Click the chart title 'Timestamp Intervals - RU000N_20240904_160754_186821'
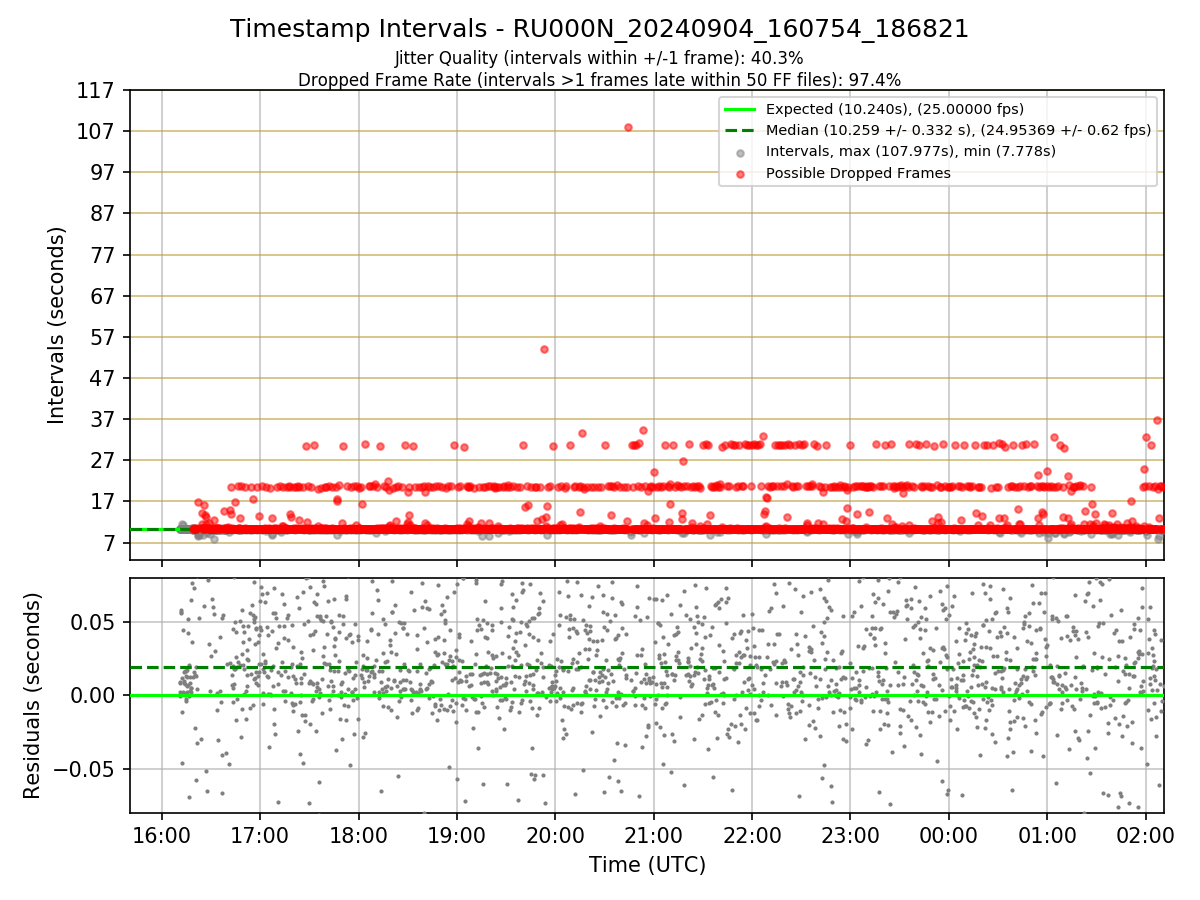 (599, 29)
